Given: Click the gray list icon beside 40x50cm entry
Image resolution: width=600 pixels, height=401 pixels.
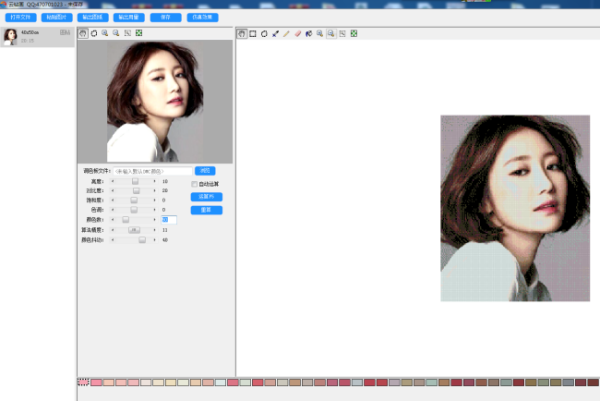Looking at the screenshot, I should pos(65,33).
